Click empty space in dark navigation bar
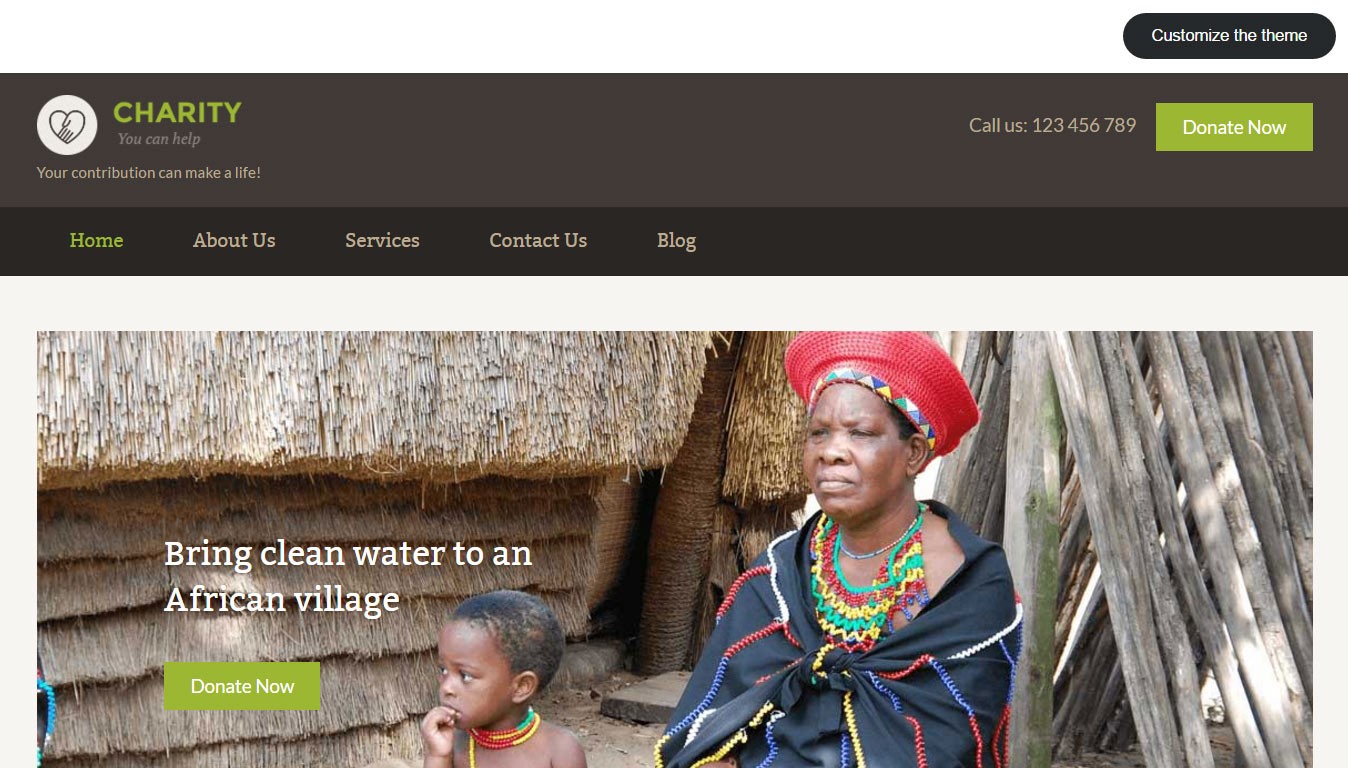Image resolution: width=1348 pixels, height=768 pixels. point(1000,241)
